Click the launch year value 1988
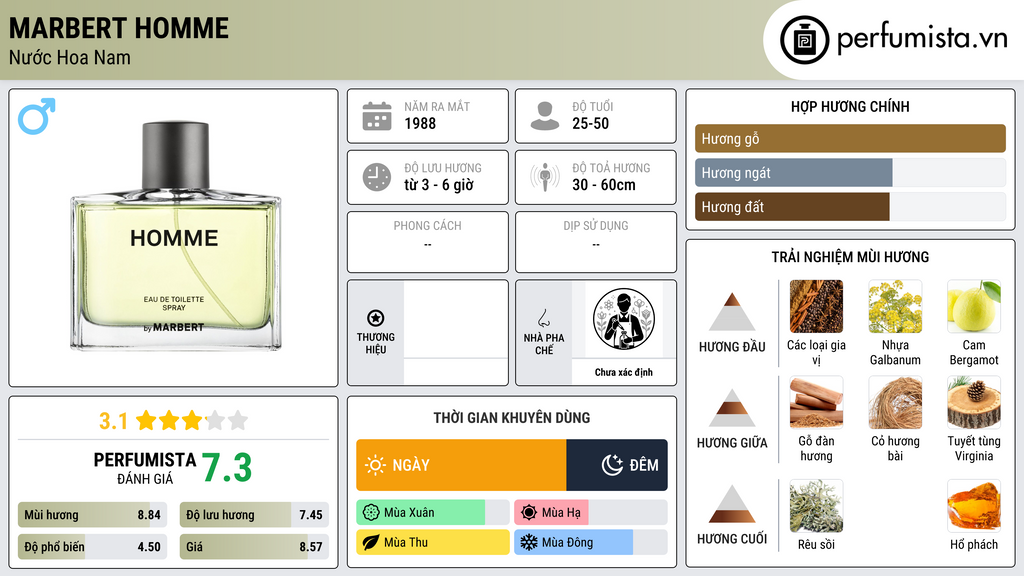The image size is (1024, 576). click(420, 123)
